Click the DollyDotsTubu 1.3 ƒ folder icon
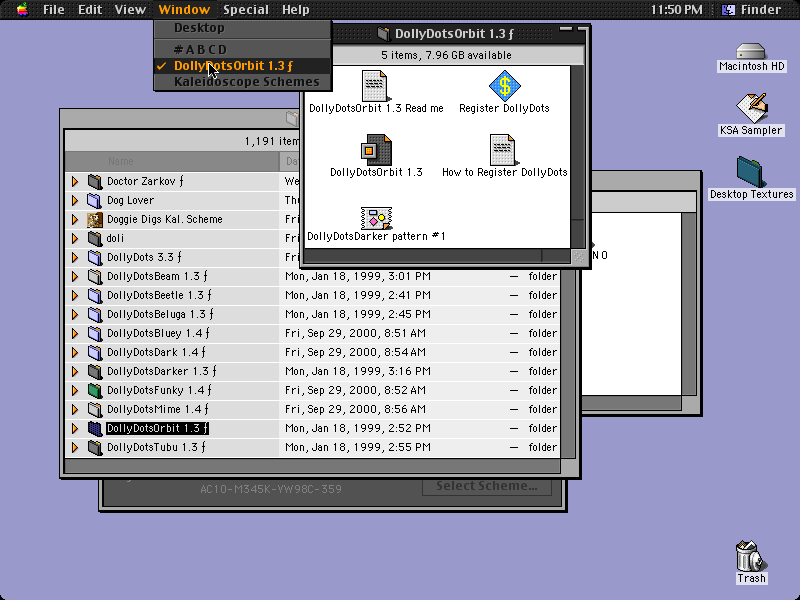 tap(95, 447)
